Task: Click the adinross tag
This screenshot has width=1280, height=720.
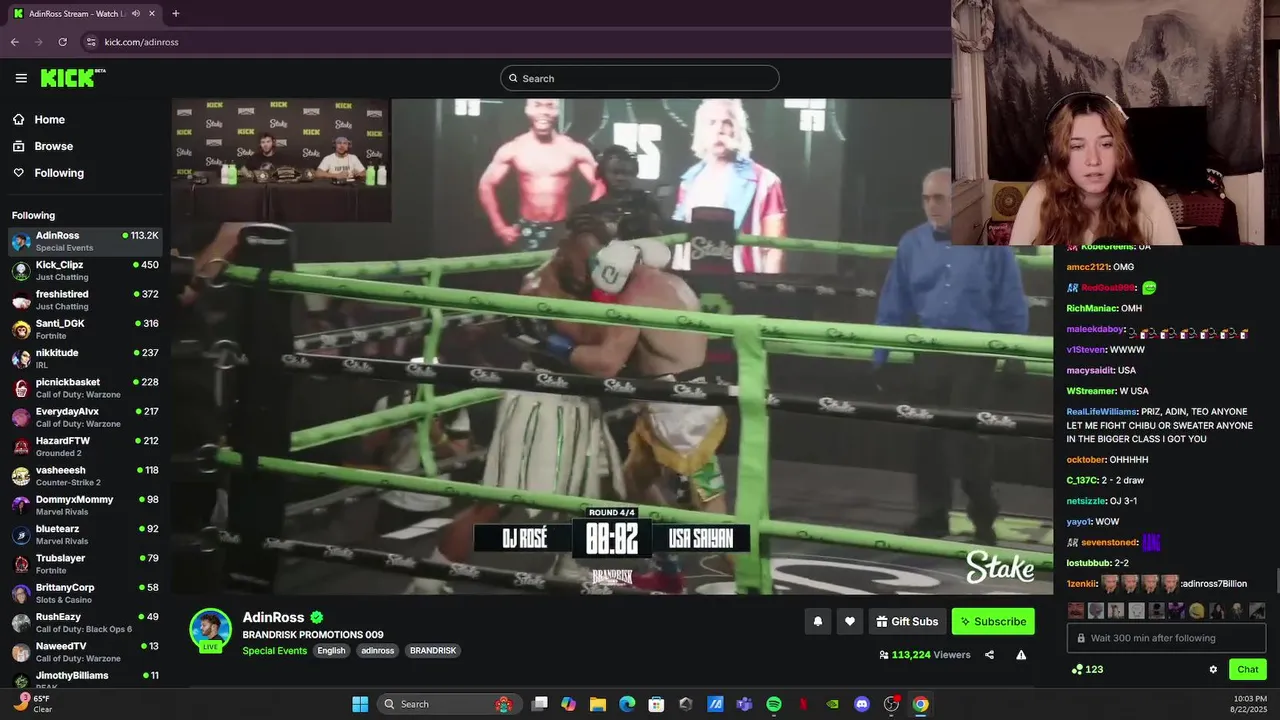Action: click(378, 651)
